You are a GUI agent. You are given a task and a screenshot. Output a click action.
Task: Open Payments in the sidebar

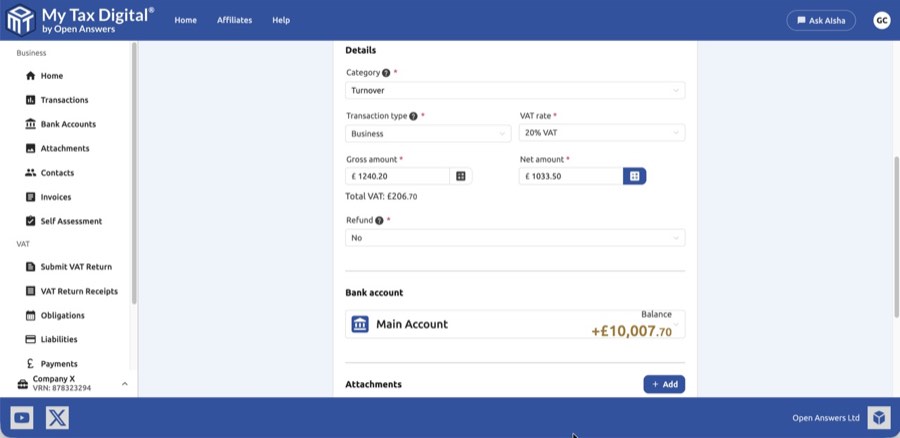[x=59, y=363]
